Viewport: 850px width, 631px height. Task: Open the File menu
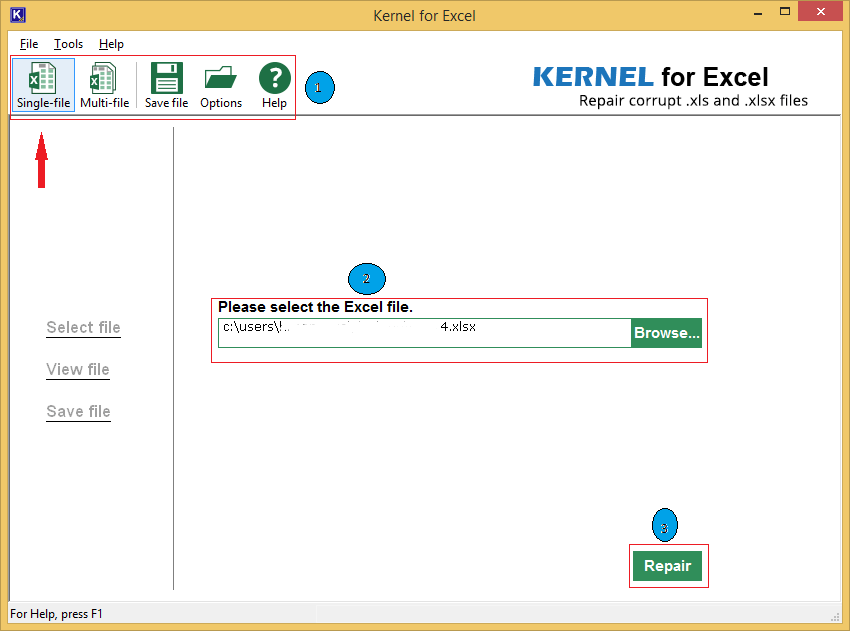(29, 44)
